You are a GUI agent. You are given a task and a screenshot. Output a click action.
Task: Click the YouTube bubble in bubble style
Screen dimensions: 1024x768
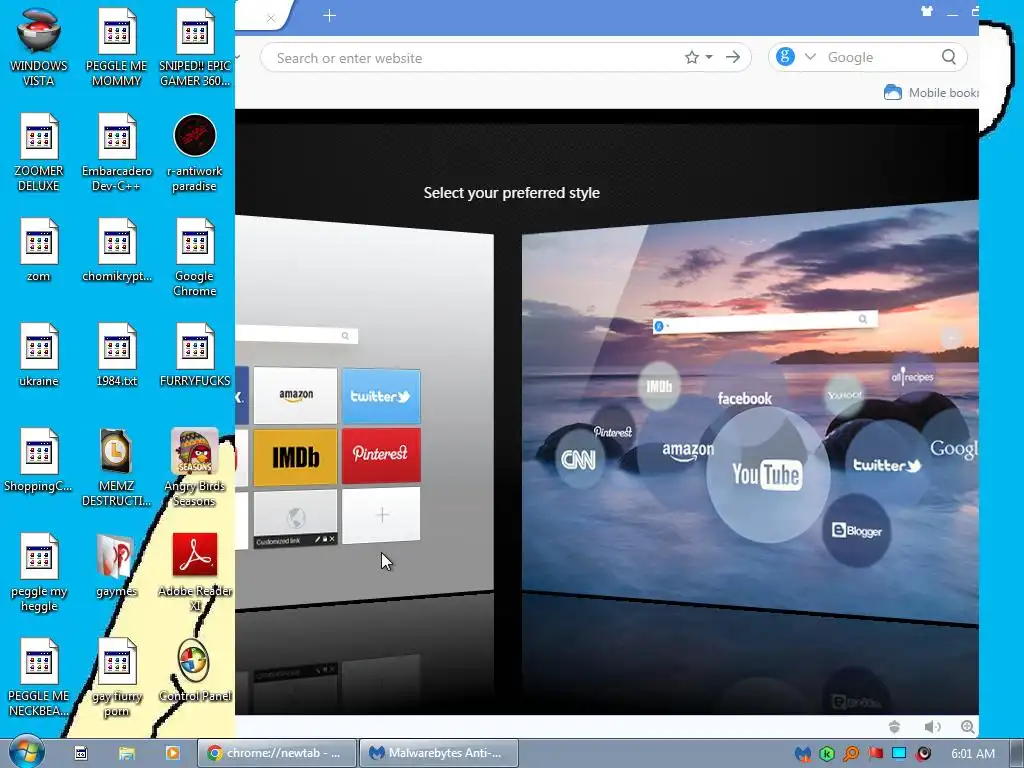[767, 475]
